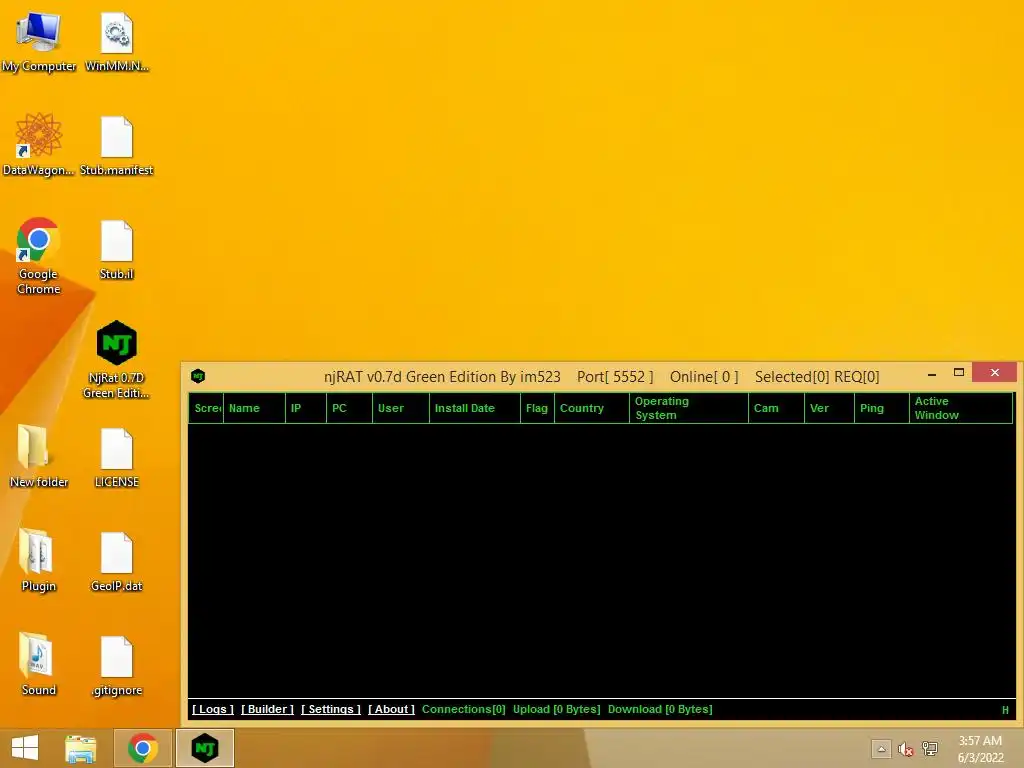Image resolution: width=1024 pixels, height=768 pixels.
Task: Open the [ Logs ] link
Action: 213,709
